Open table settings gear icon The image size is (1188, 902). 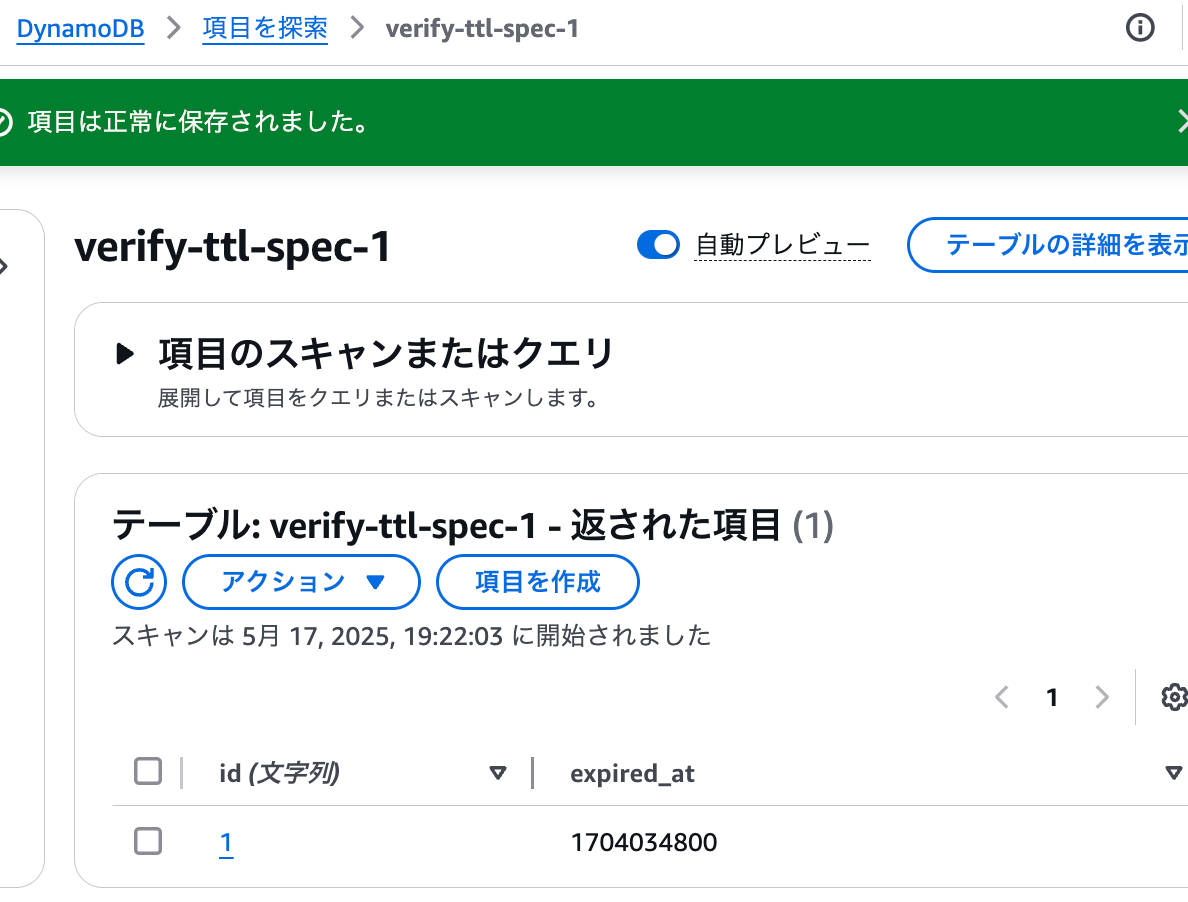point(1174,697)
